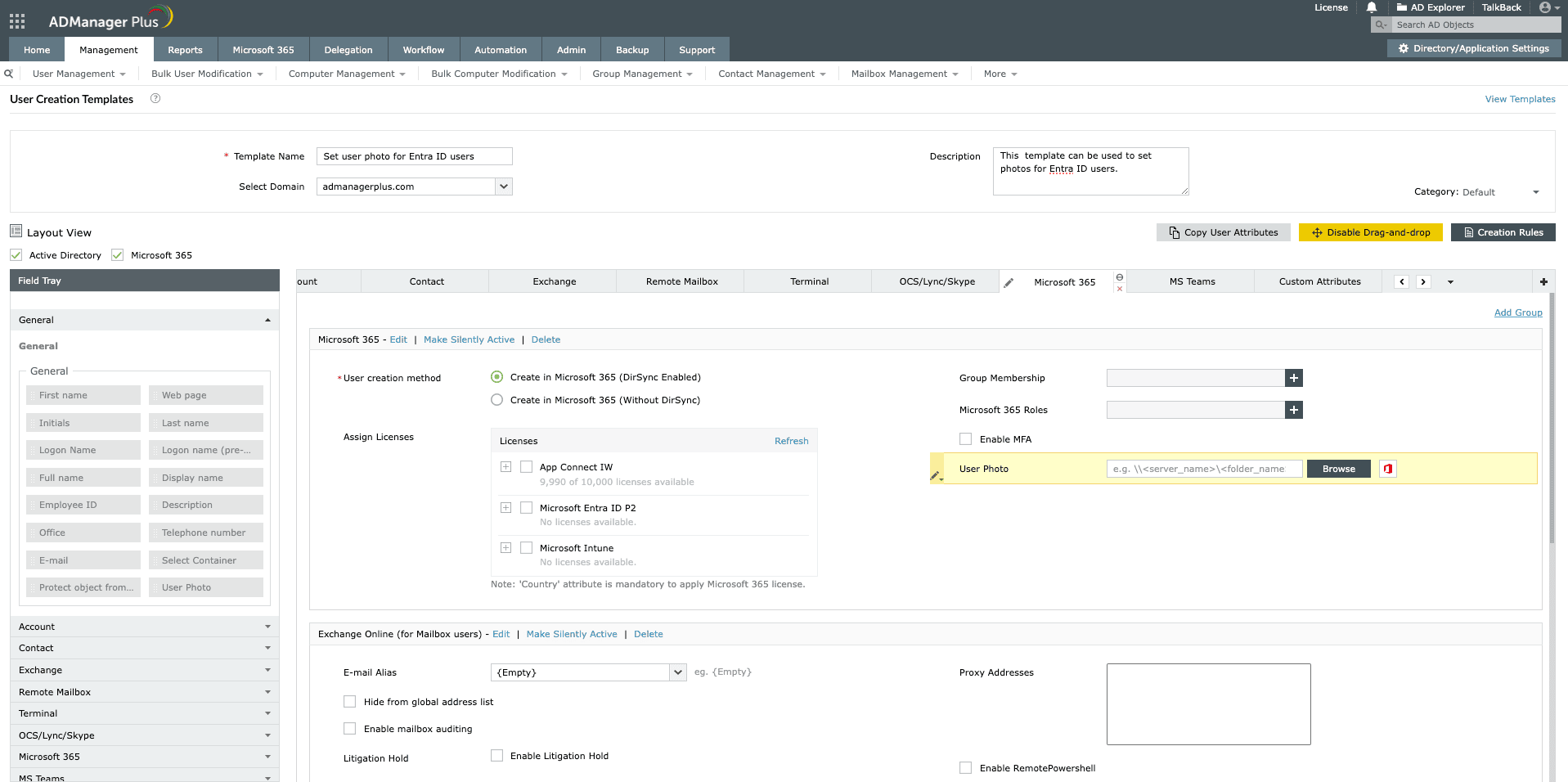Click the Office icon beside Browse
Screen dimensions: 1568x782
point(1388,469)
